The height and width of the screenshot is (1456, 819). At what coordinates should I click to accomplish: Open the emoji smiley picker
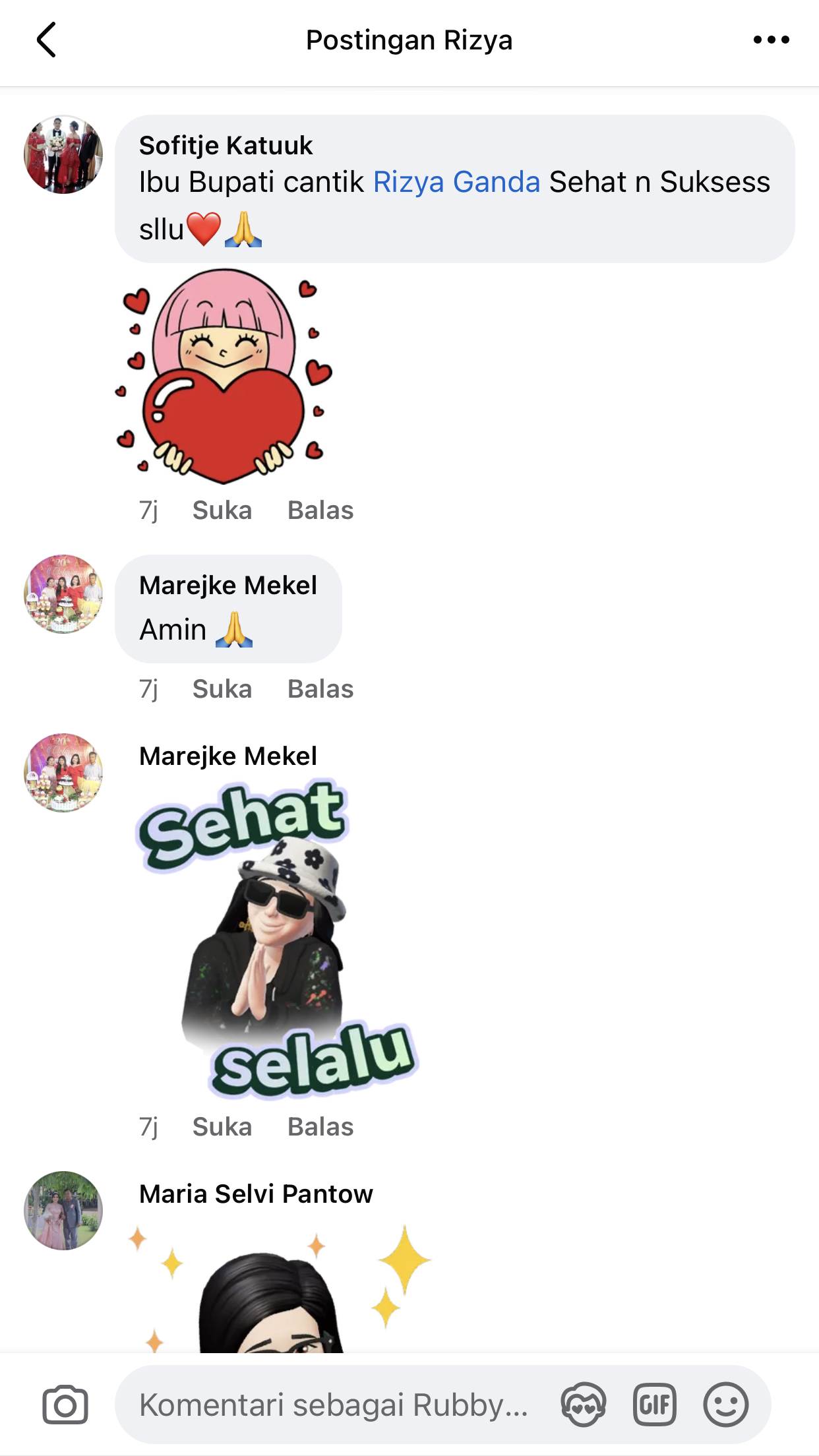point(726,1405)
